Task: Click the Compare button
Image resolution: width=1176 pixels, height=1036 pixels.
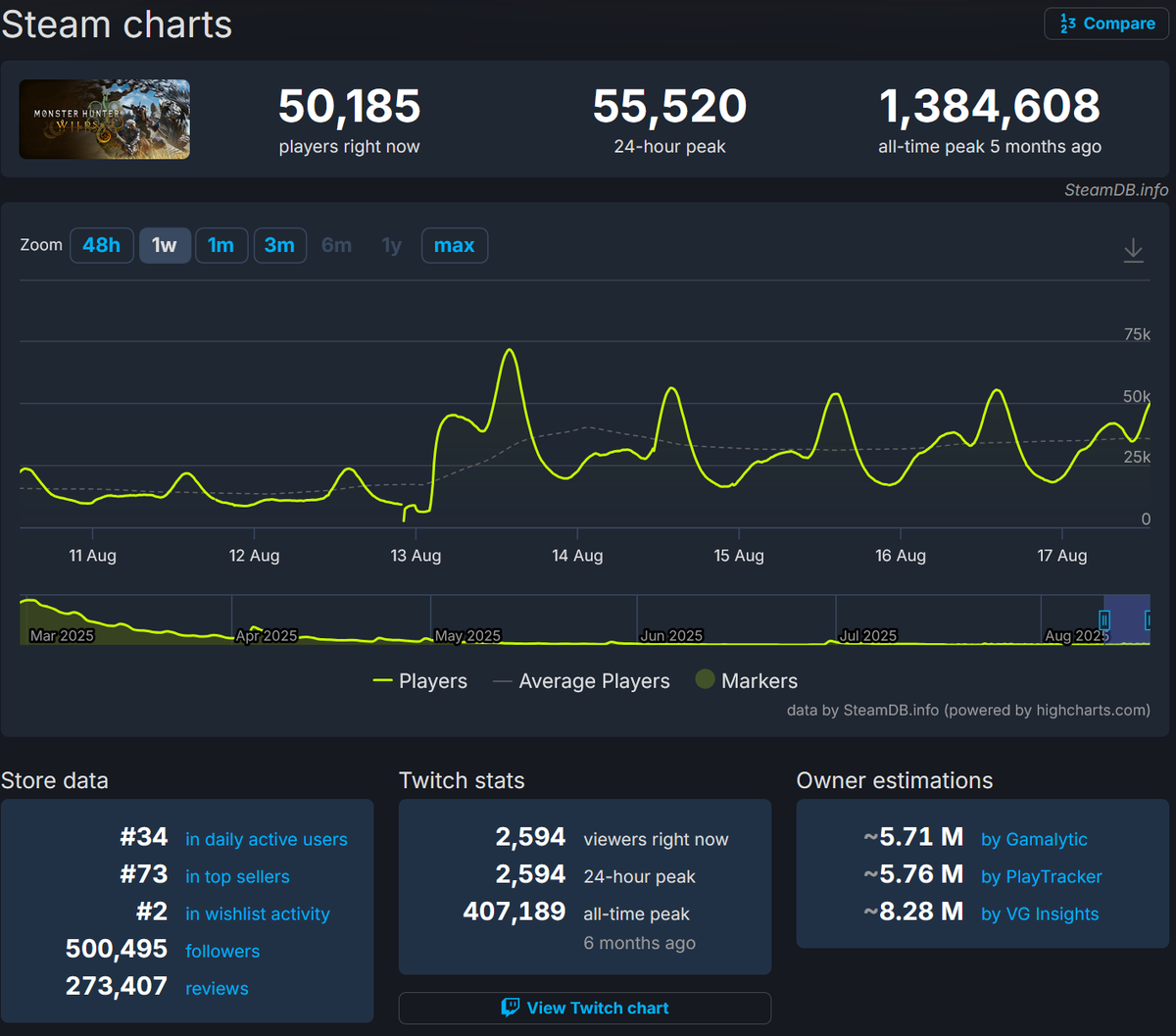Action: click(1106, 24)
